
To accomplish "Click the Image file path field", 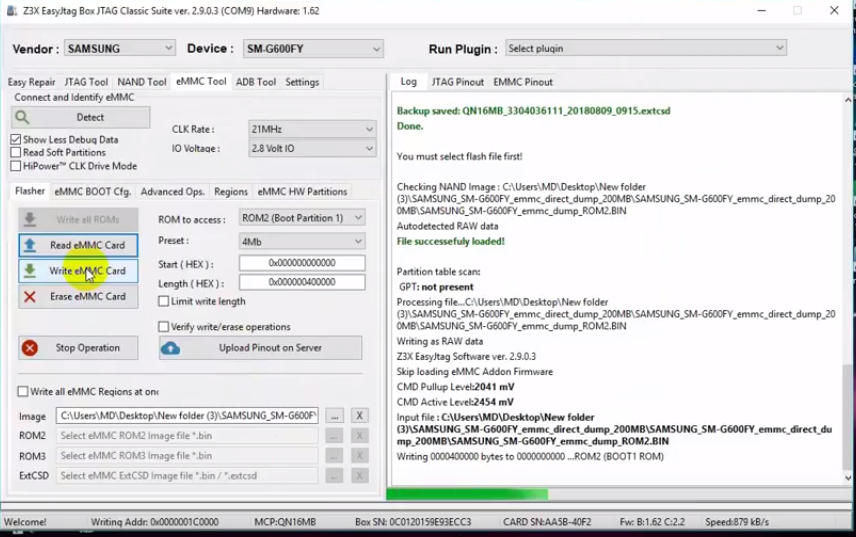I will (x=187, y=415).
